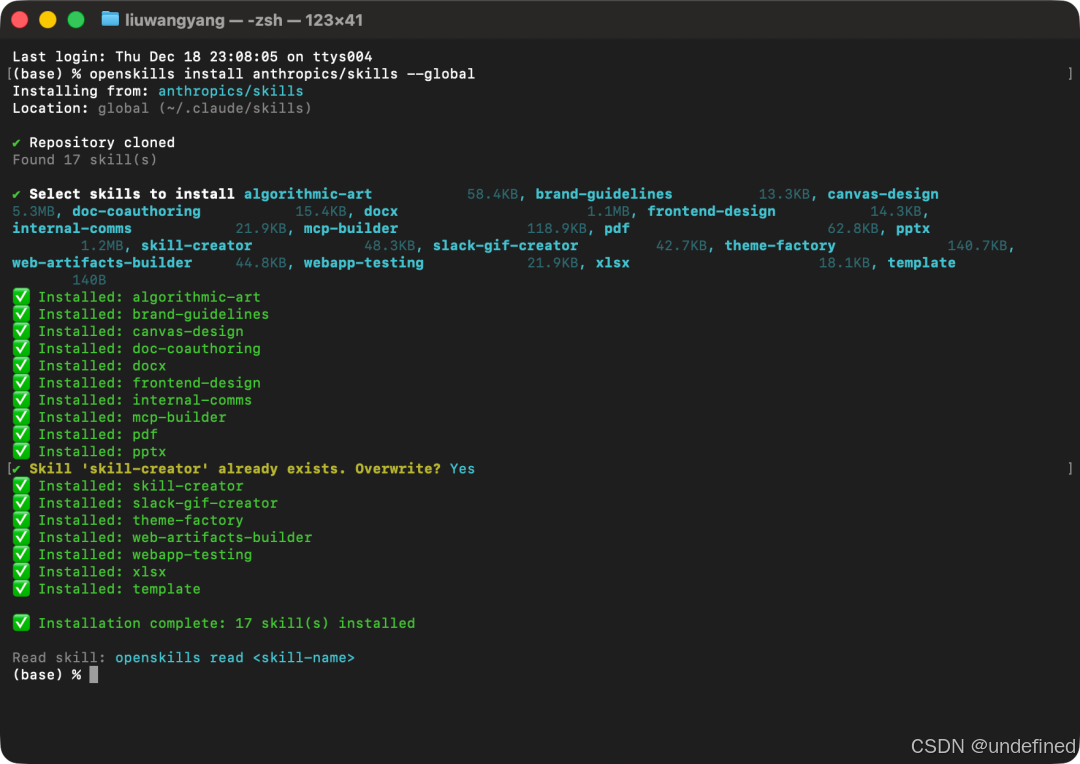Click the checkmark next to Installed: skill-creator
This screenshot has width=1080, height=764.
tap(21, 485)
